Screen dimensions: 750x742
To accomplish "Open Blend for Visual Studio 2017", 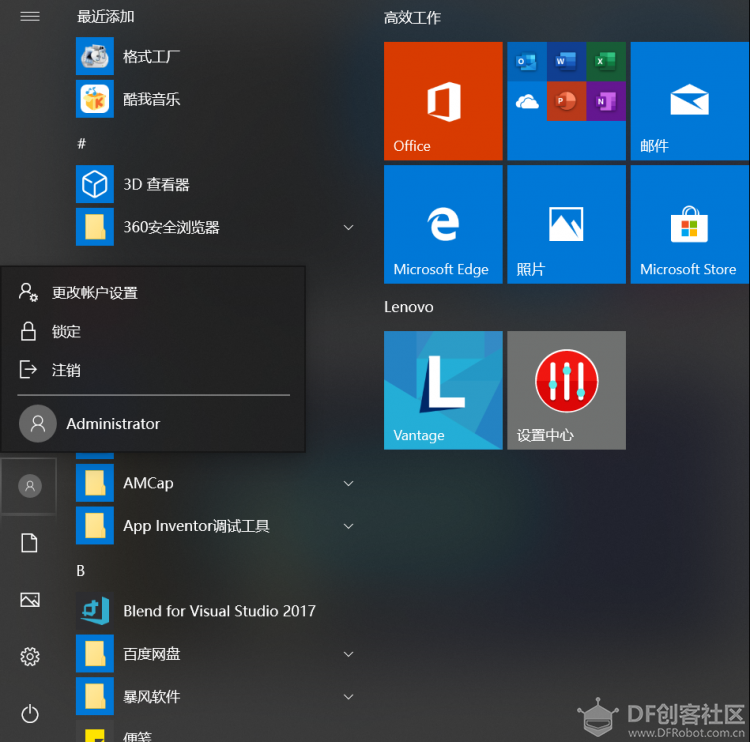I will pyautogui.click(x=218, y=611).
